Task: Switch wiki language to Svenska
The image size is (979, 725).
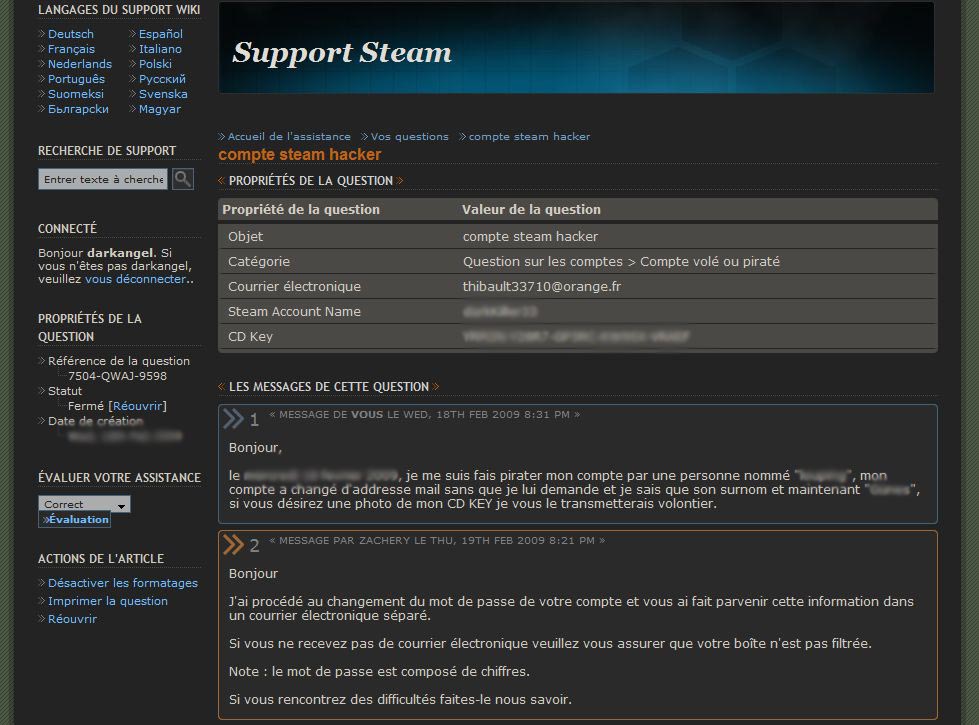Action: click(x=163, y=94)
